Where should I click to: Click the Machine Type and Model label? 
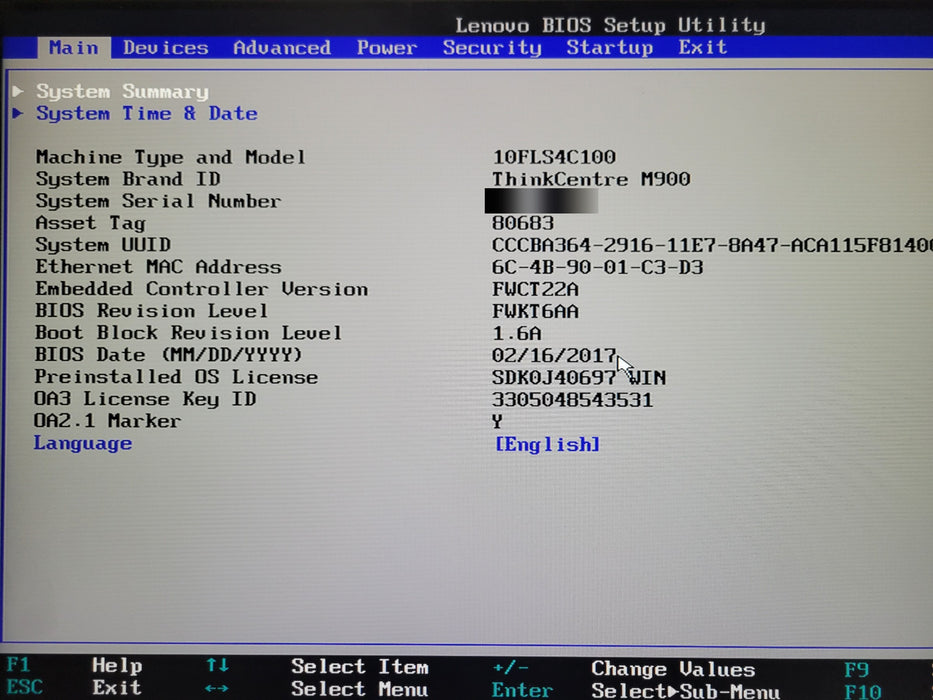pos(170,157)
